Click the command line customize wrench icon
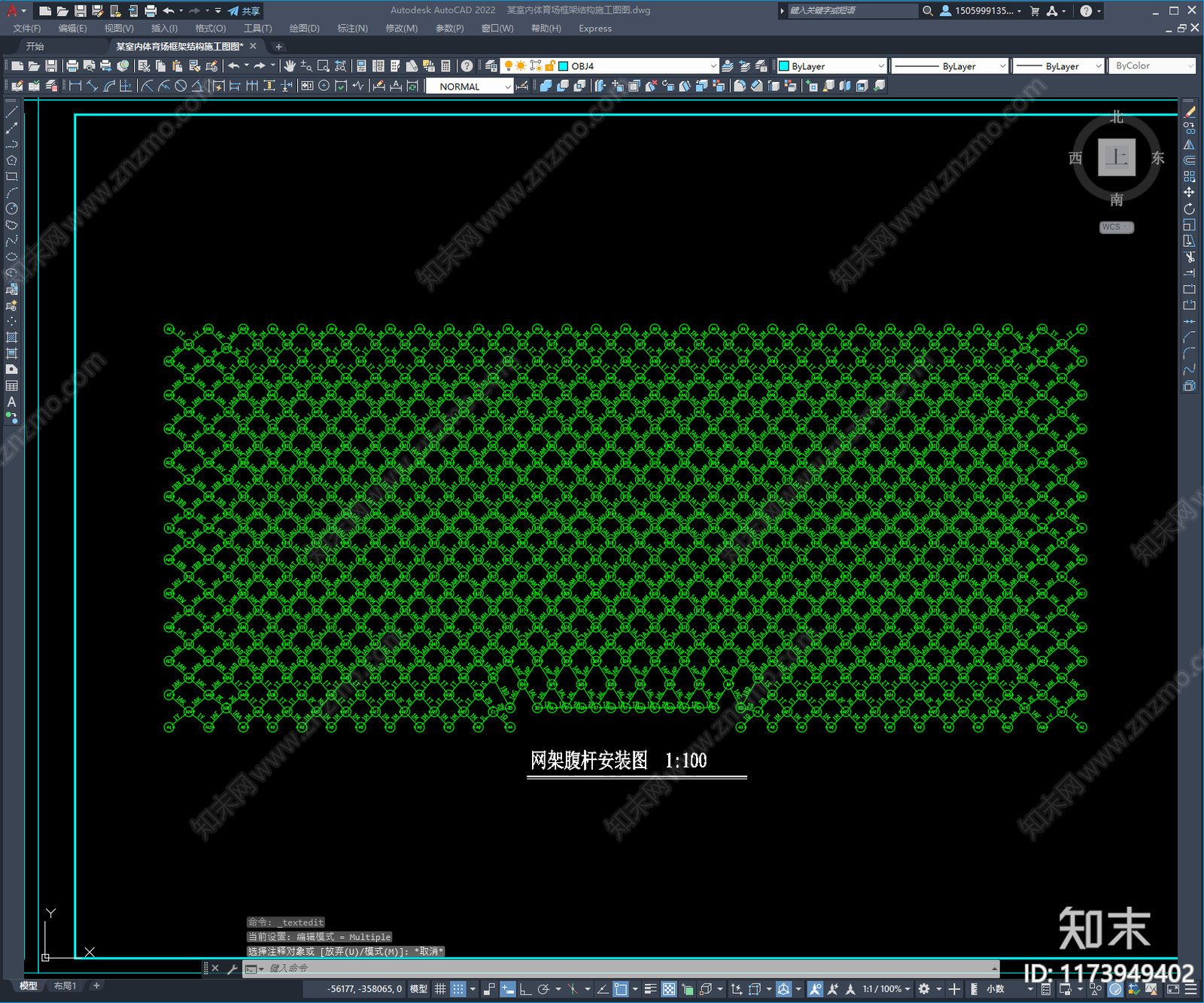This screenshot has height=1003, width=1204. coord(232,968)
